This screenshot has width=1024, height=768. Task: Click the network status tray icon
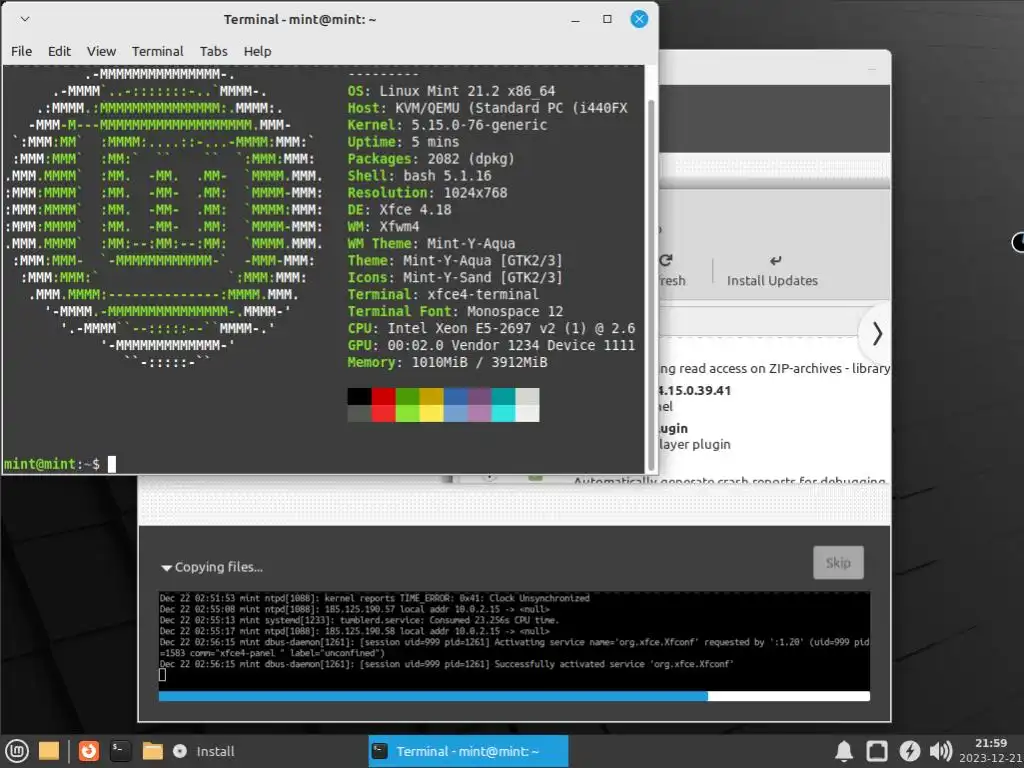coord(876,751)
